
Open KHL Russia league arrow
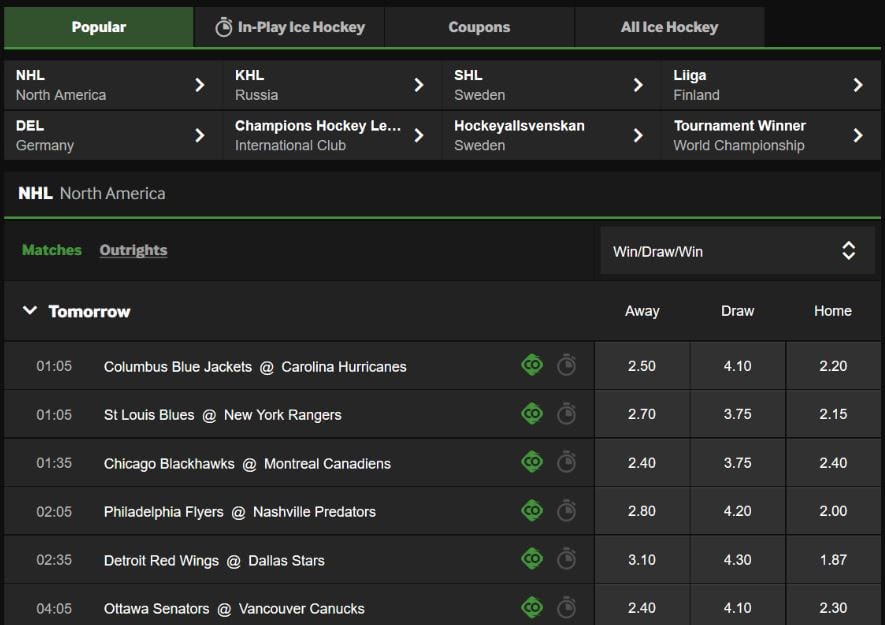point(419,85)
